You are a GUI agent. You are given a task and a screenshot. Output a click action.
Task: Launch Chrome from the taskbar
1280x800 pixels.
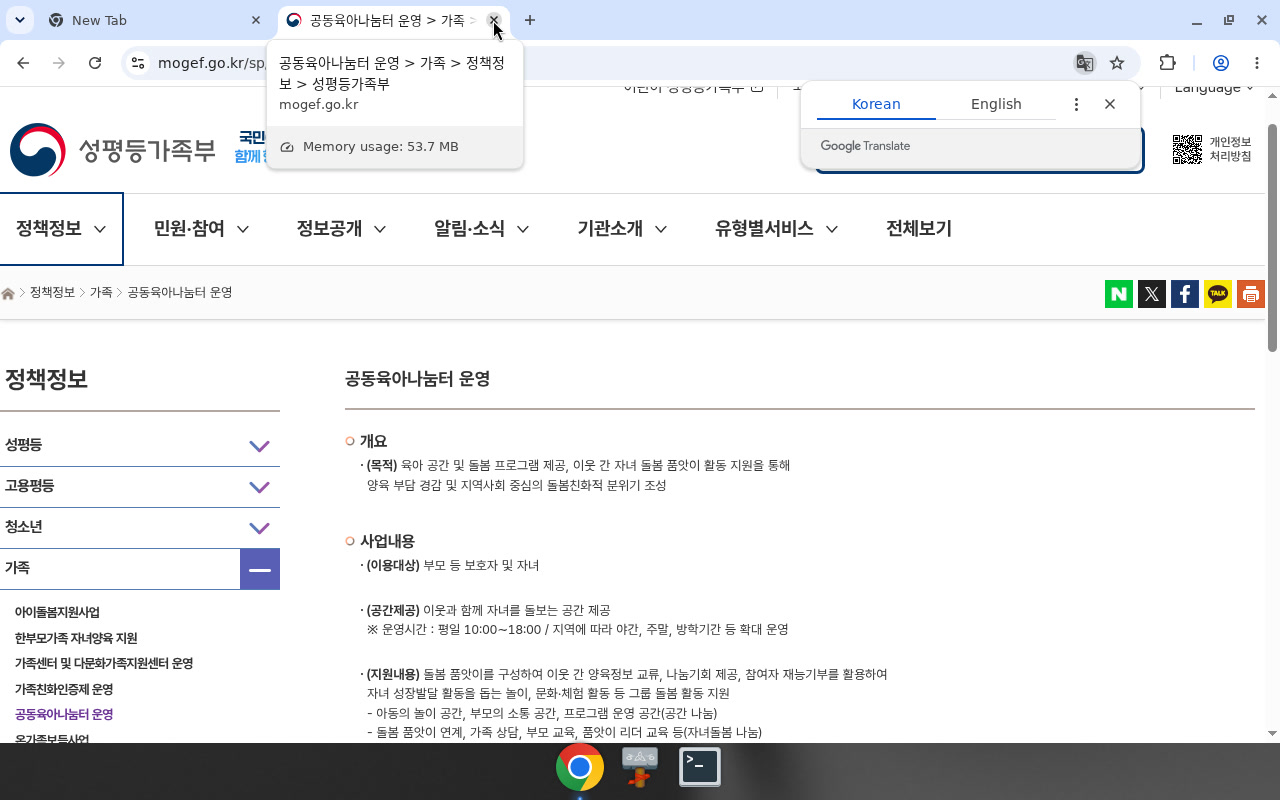coord(580,768)
